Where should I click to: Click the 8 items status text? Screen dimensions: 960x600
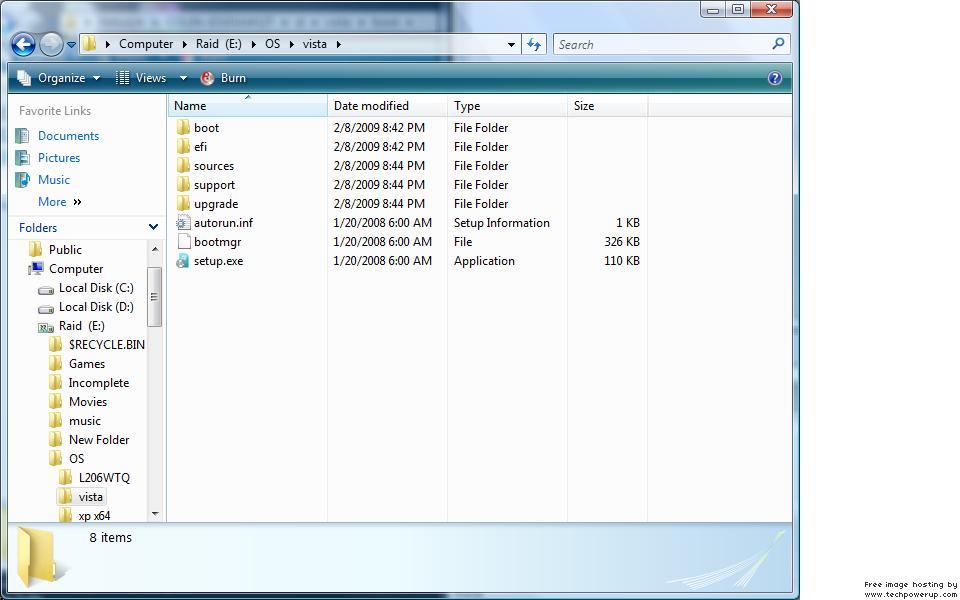click(x=110, y=538)
